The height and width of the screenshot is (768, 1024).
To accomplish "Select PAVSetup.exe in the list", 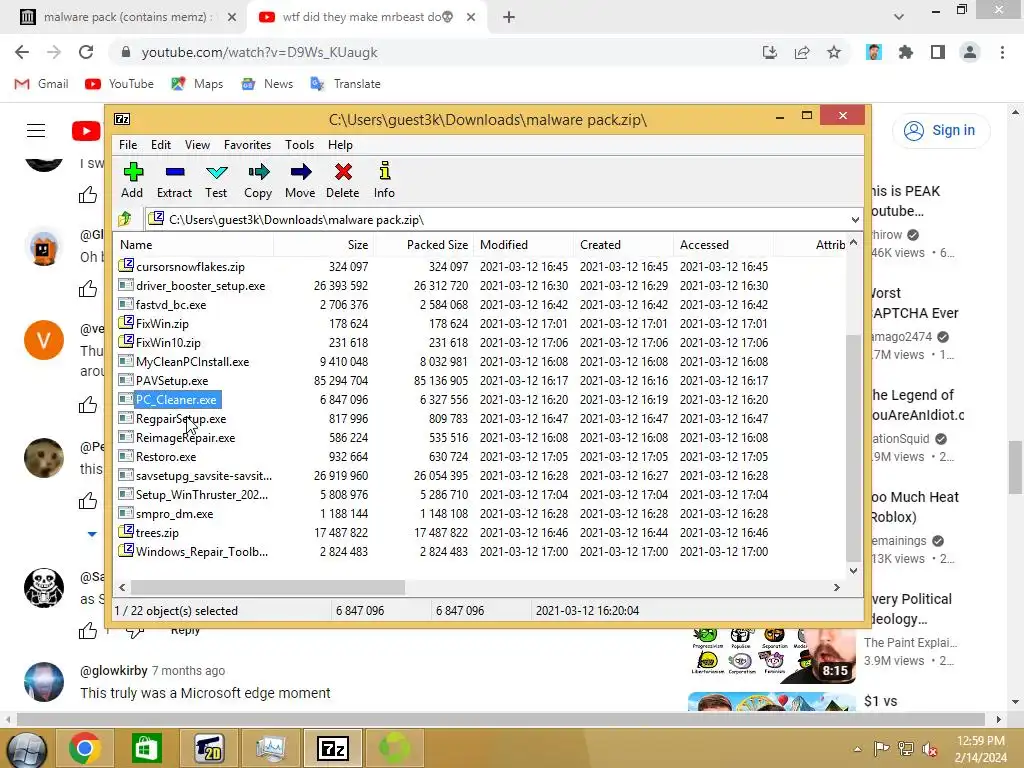I will pos(172,380).
